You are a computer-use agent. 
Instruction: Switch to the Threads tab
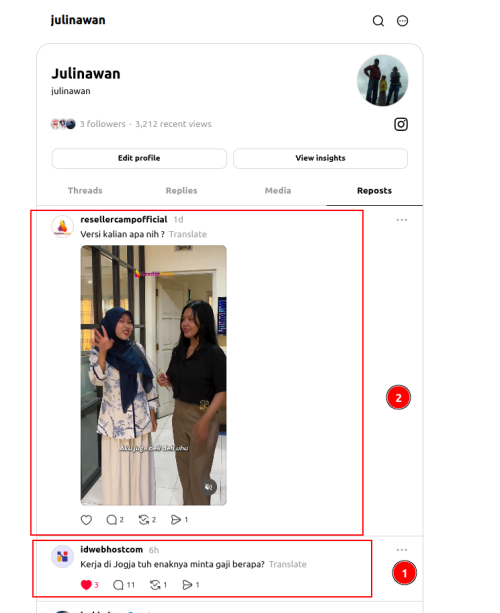coord(85,190)
